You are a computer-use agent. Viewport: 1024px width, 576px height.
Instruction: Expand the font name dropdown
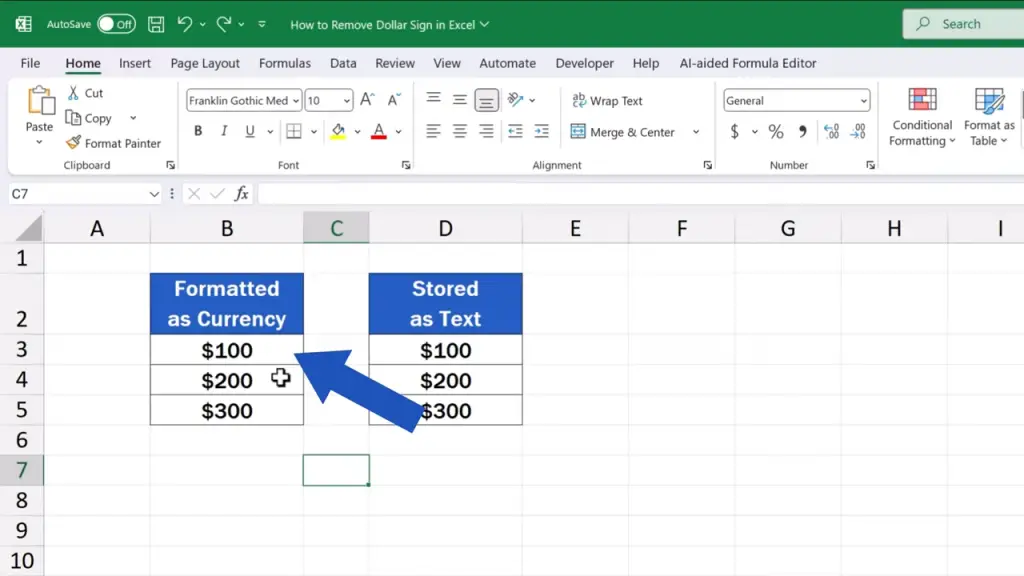pos(295,101)
